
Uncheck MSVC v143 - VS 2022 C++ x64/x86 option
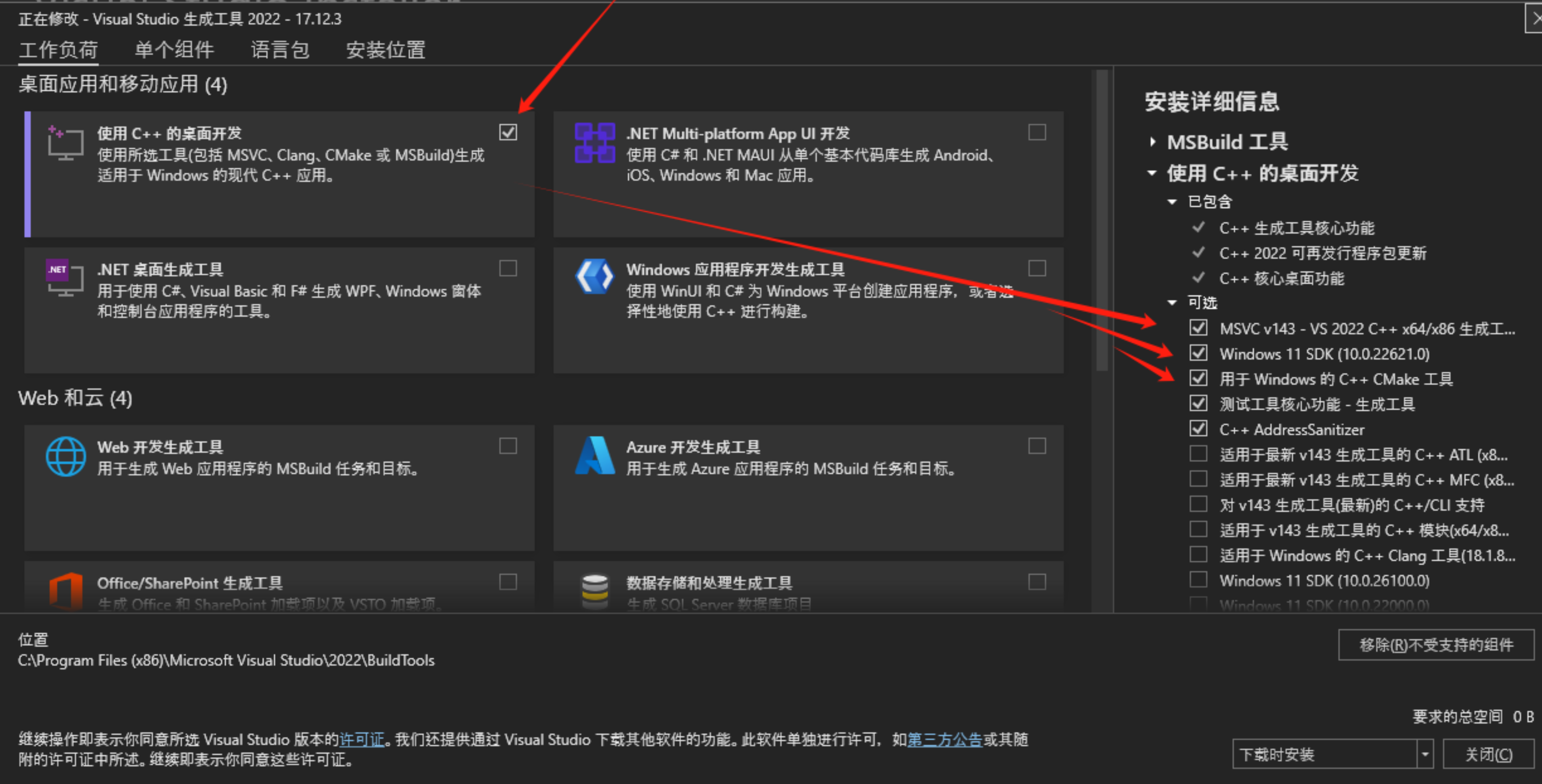pos(1198,328)
